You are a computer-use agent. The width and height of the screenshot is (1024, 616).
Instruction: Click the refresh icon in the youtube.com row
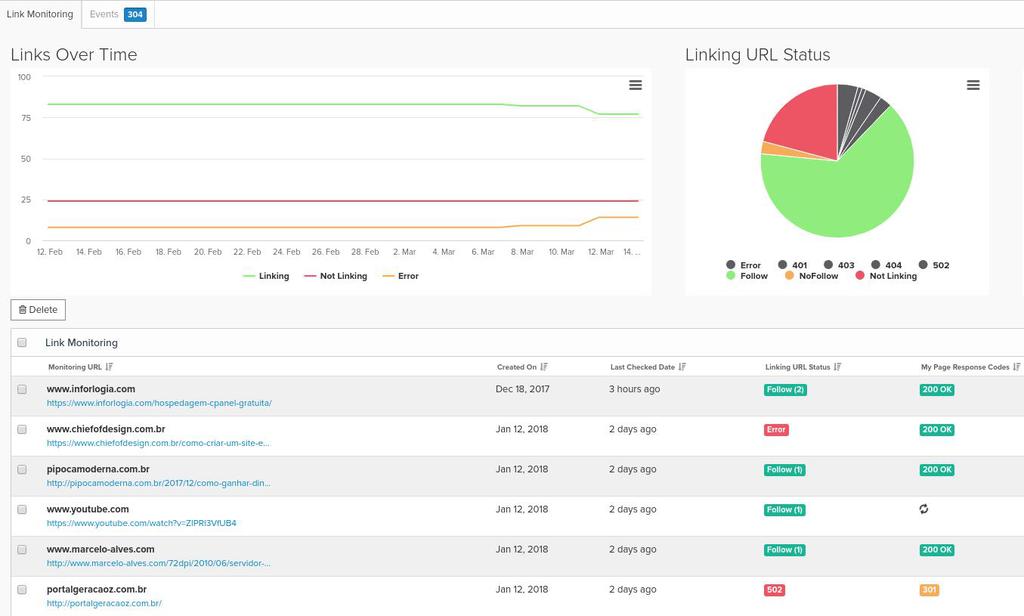922,509
